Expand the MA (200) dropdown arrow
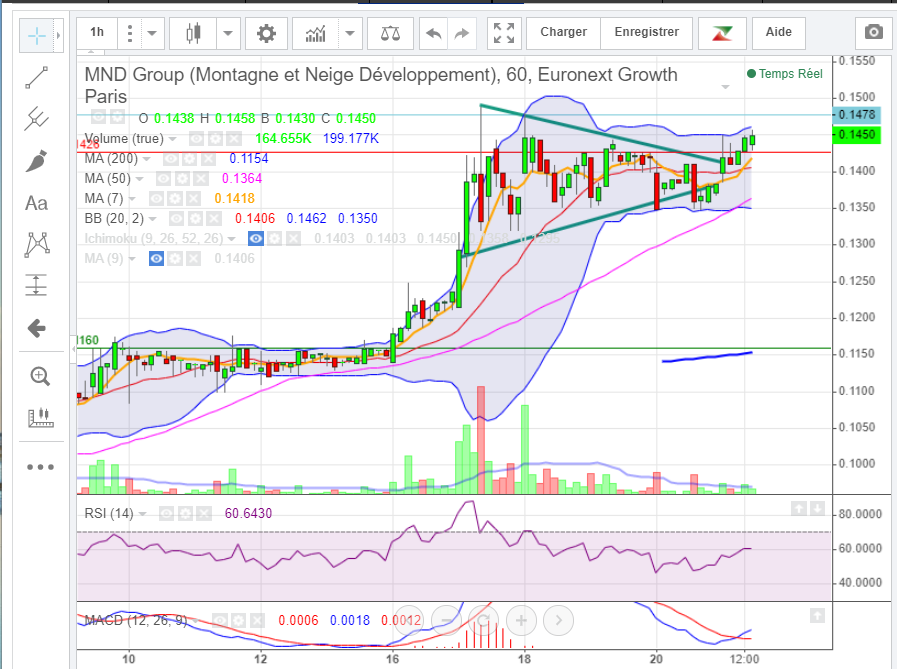 pos(147,159)
